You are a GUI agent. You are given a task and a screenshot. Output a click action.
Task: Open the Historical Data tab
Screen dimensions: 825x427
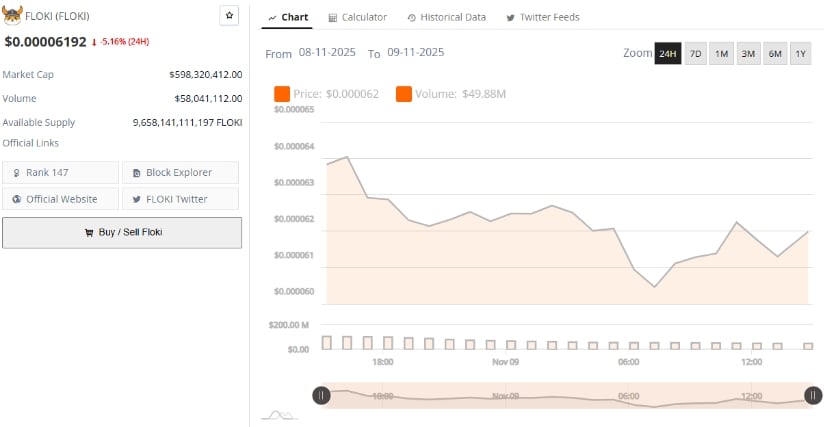446,17
